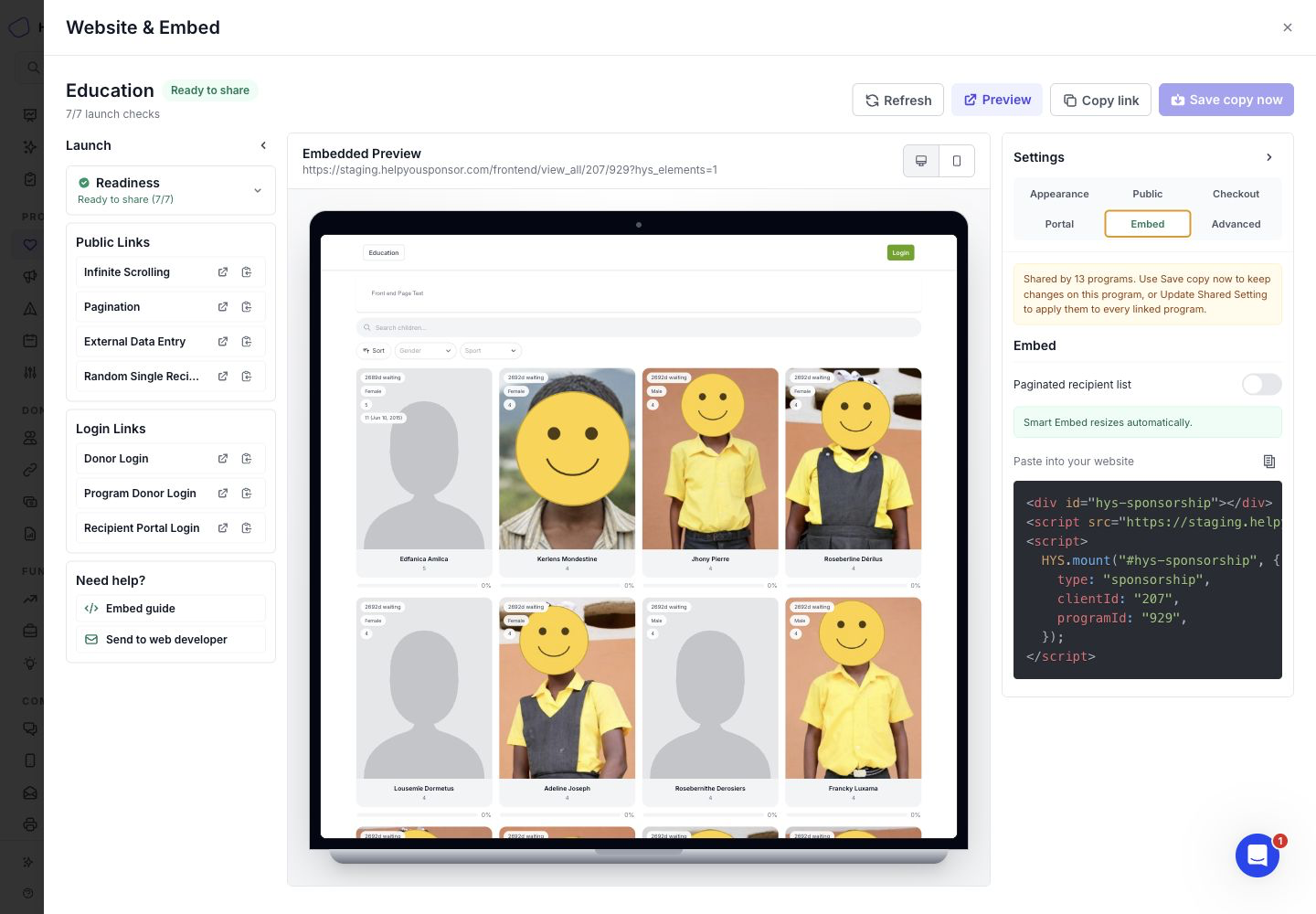Copy the Pagination link

[x=247, y=307]
